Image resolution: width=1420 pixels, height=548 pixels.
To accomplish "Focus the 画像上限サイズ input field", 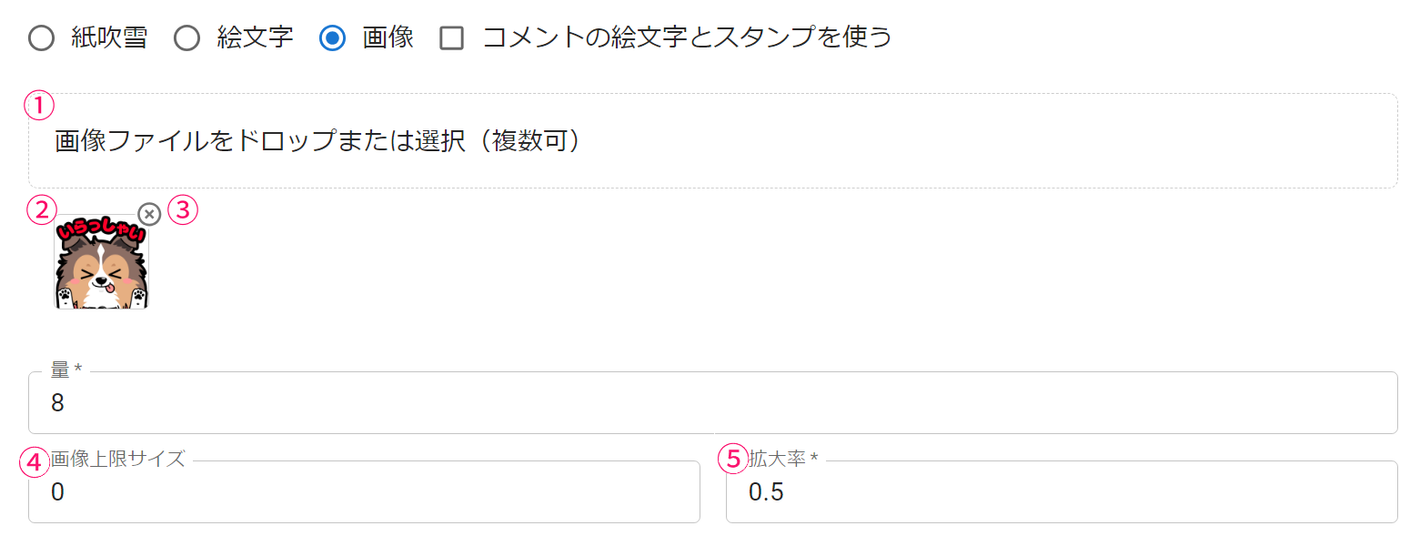I will click(x=364, y=492).
